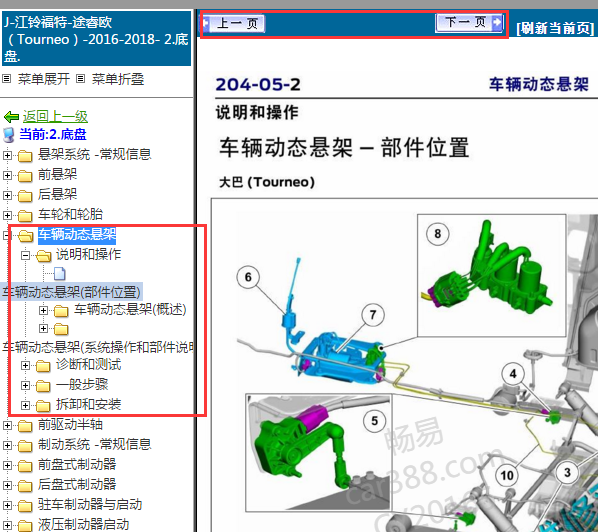598x532 pixels.
Task: Expand the 前盘式制动器 node
Action: point(7,465)
